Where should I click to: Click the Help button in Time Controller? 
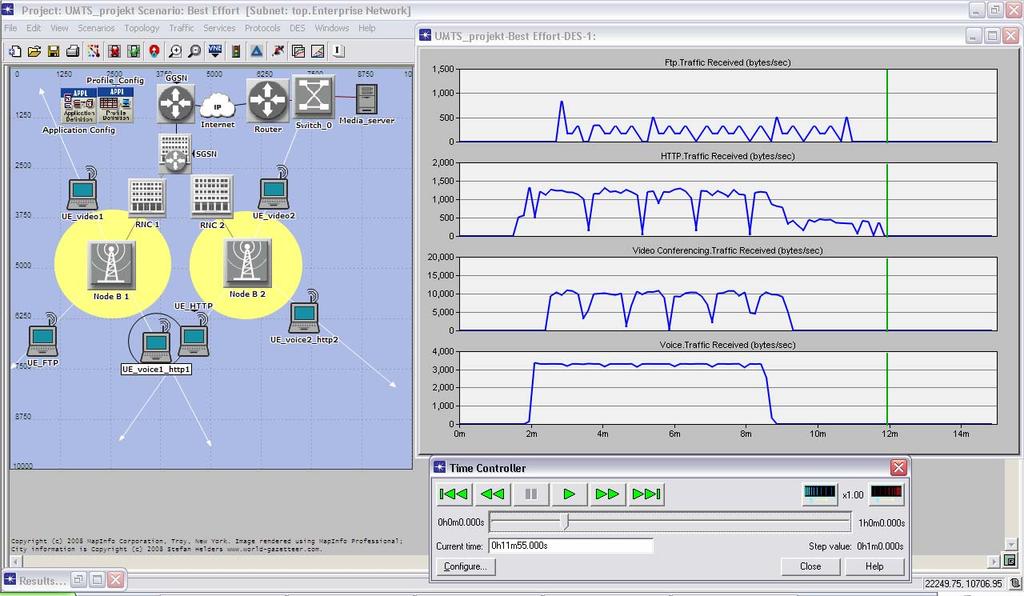tap(874, 567)
